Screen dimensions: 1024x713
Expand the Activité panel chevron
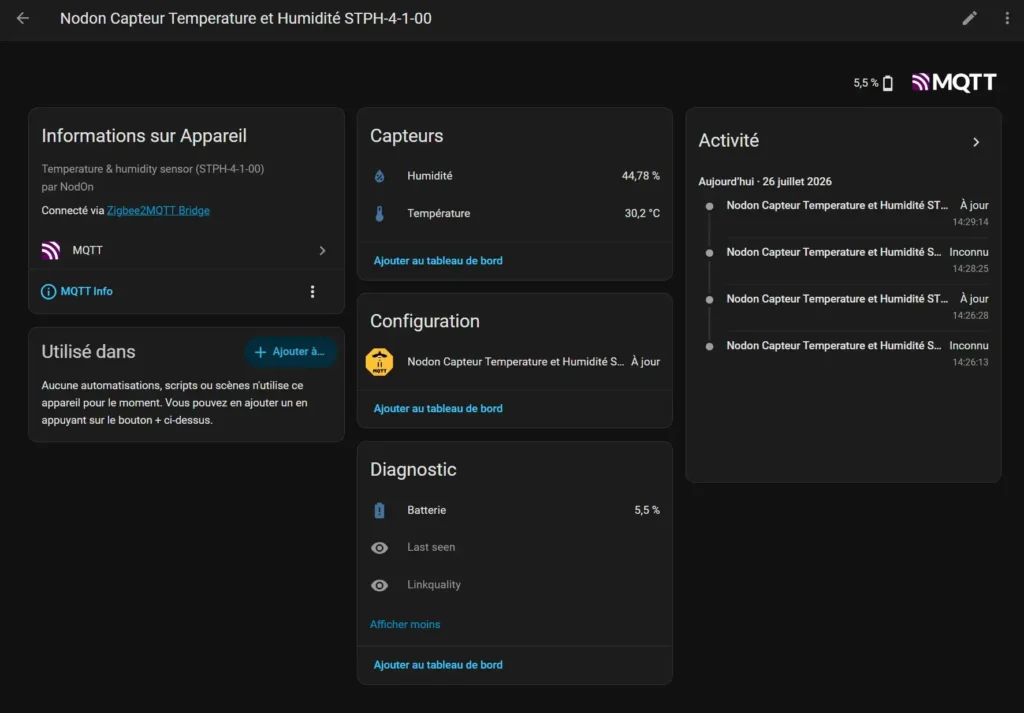(x=976, y=142)
